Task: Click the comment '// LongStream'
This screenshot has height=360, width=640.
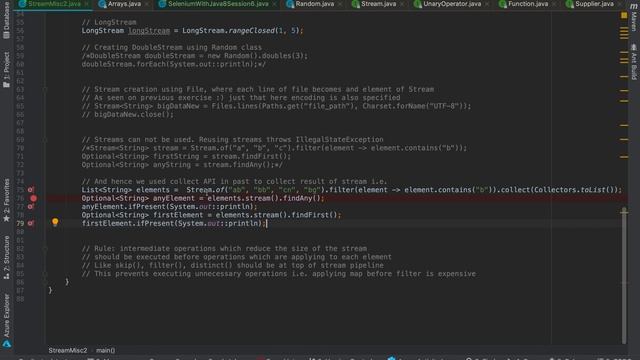Action: coord(109,22)
